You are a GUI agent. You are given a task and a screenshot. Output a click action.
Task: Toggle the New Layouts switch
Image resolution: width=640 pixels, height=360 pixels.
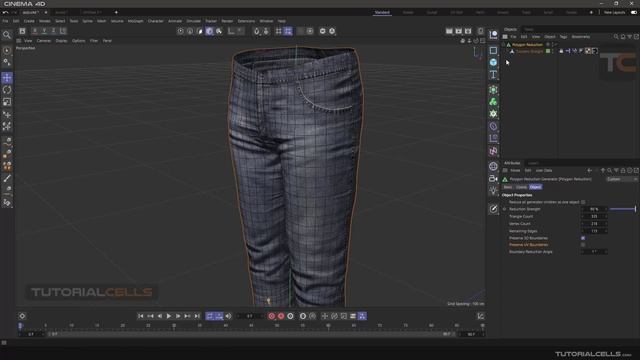(634, 12)
